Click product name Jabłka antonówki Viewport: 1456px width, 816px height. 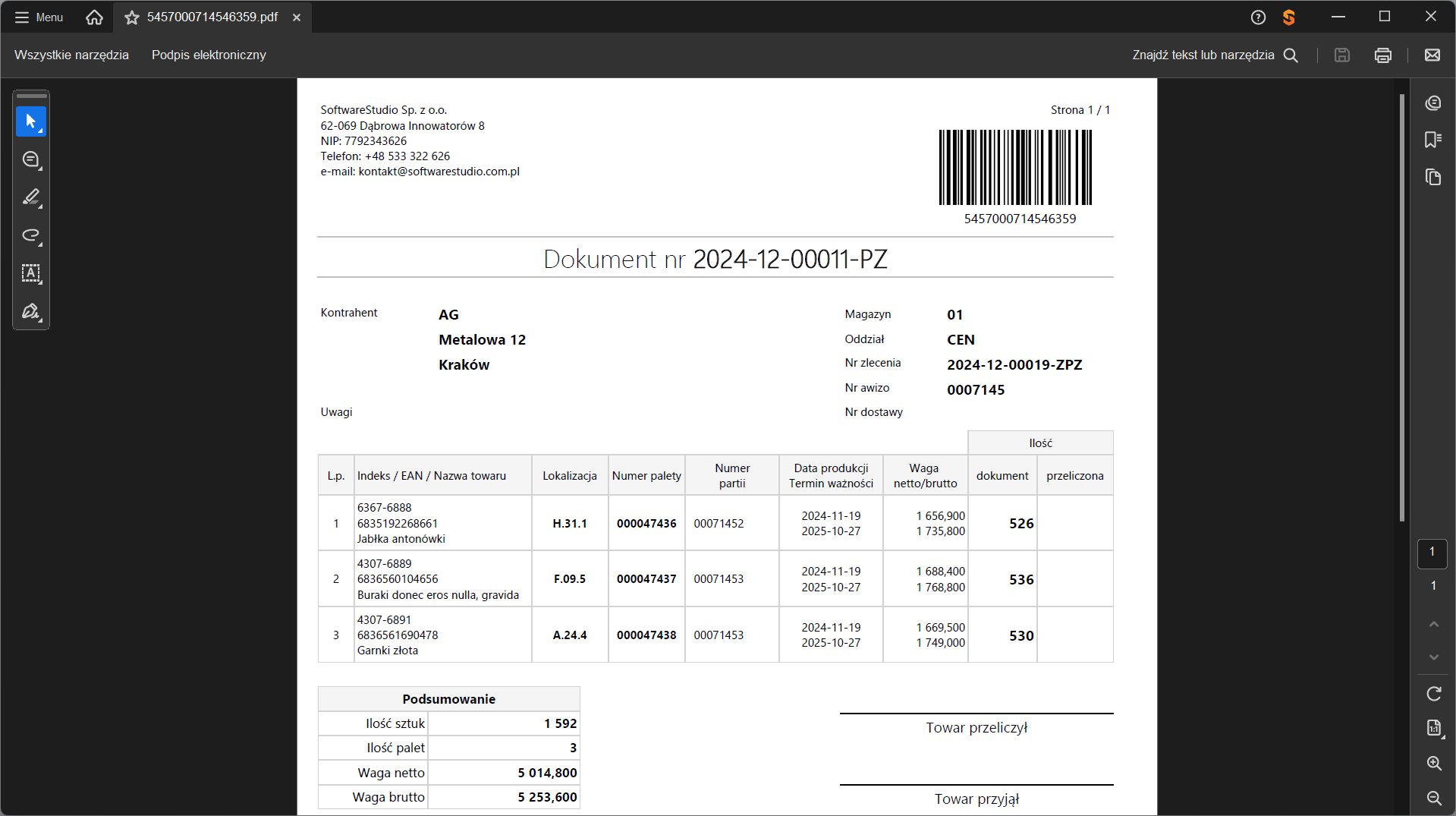coord(401,539)
